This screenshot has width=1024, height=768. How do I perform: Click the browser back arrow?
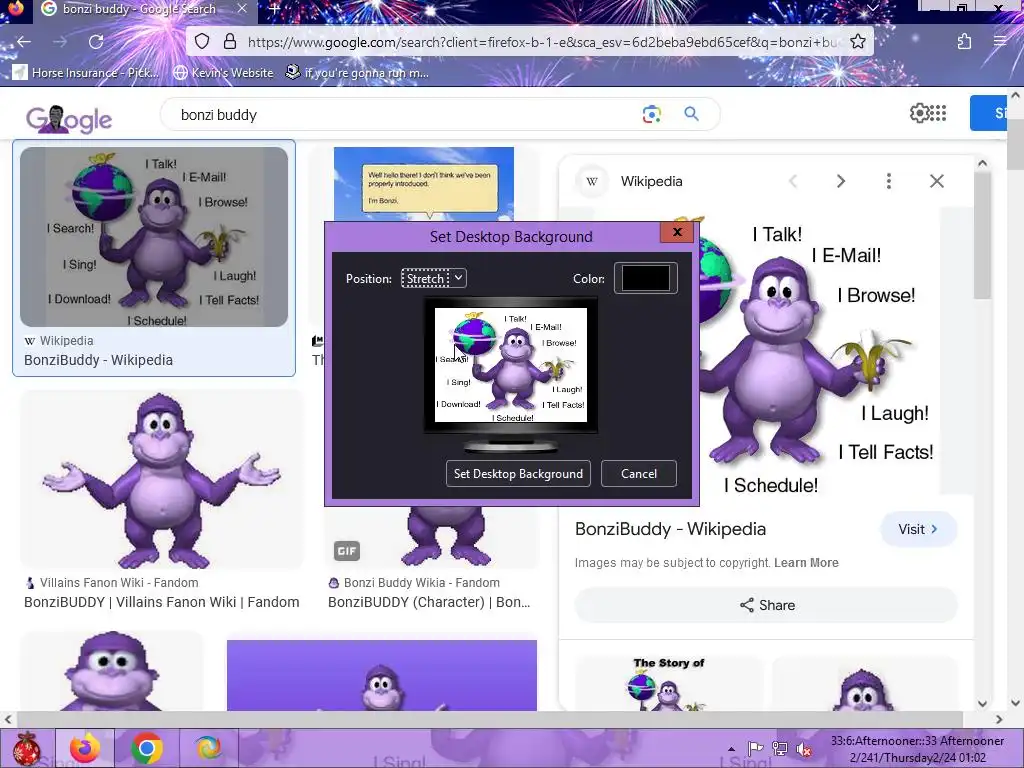click(24, 42)
